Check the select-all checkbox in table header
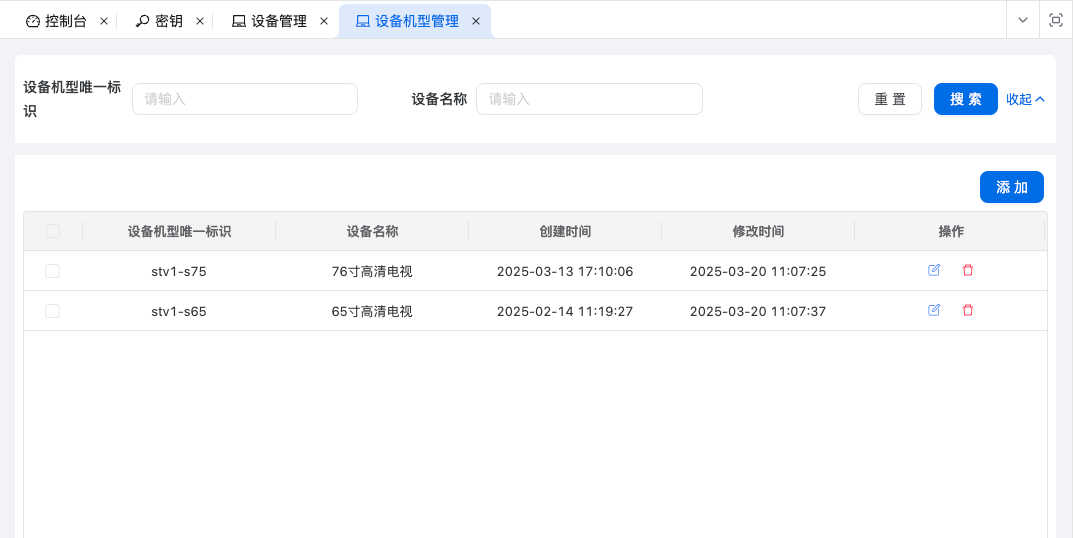The image size is (1073, 538). pyautogui.click(x=53, y=231)
